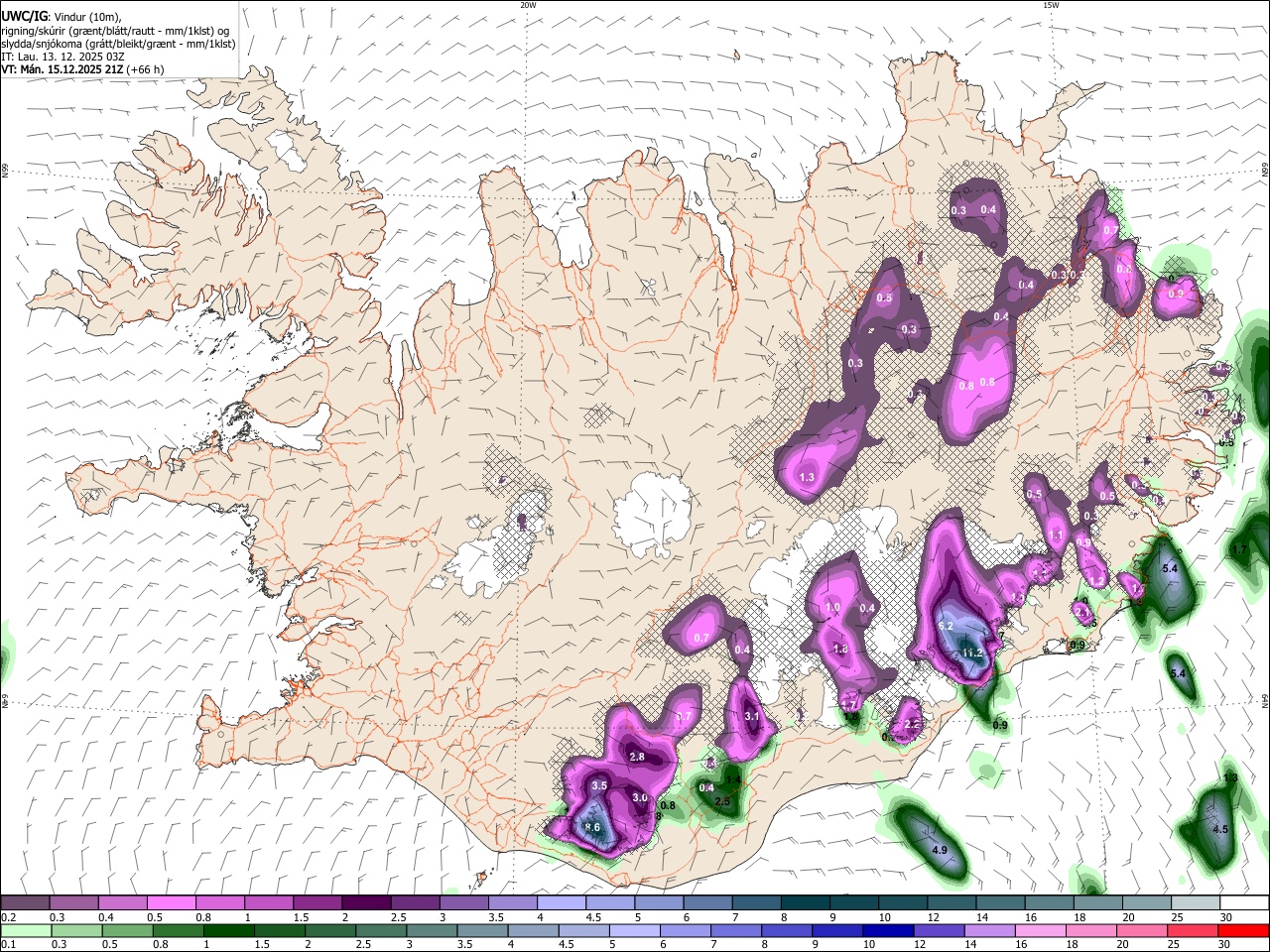The width and height of the screenshot is (1270, 952).
Task: Select lower scale pale green swatch between 0.1 and 0.3
Action: coord(25,930)
